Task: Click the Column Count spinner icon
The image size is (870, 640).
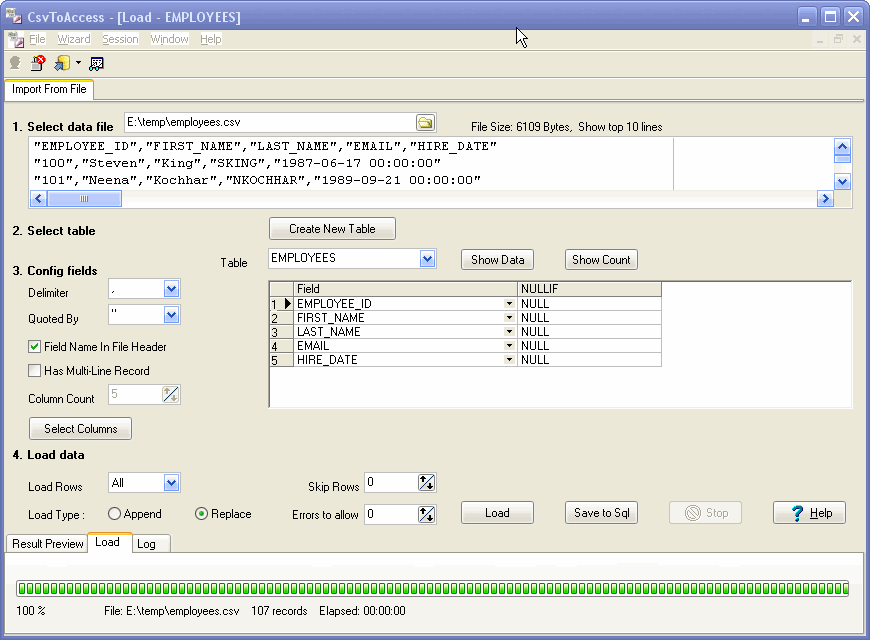Action: coord(170,395)
